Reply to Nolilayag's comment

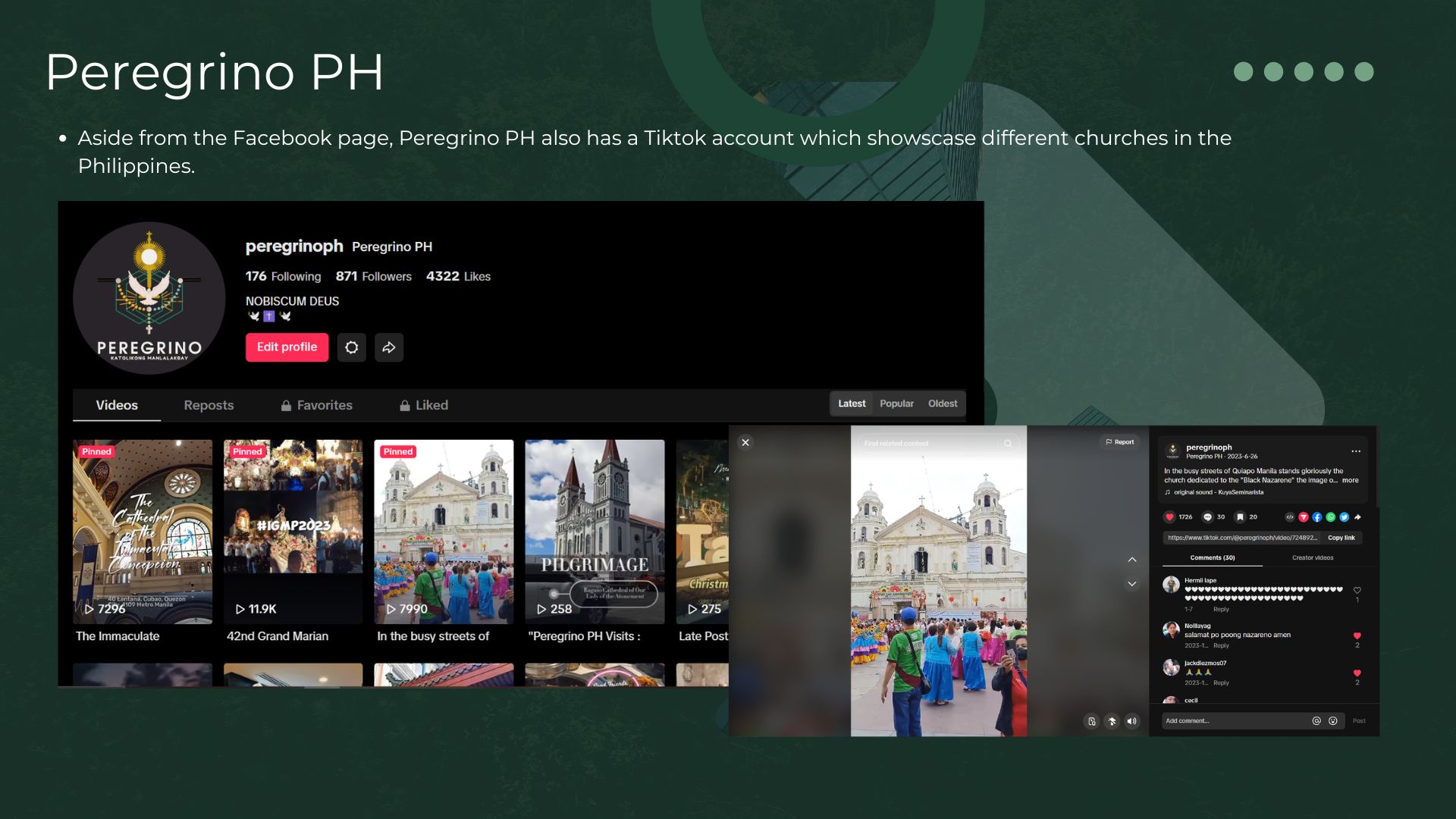pyautogui.click(x=1221, y=646)
